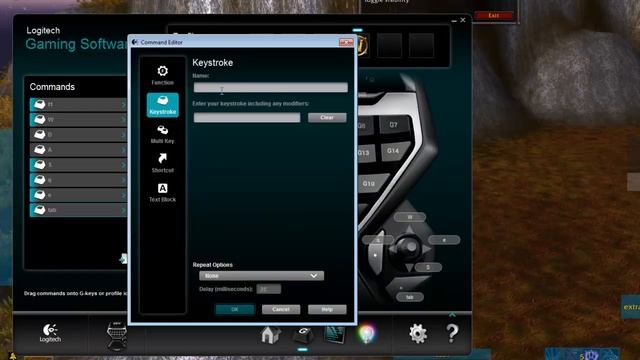Click the keycap icon of the 'A' command
This screenshot has width=640, height=360.
(x=40, y=150)
